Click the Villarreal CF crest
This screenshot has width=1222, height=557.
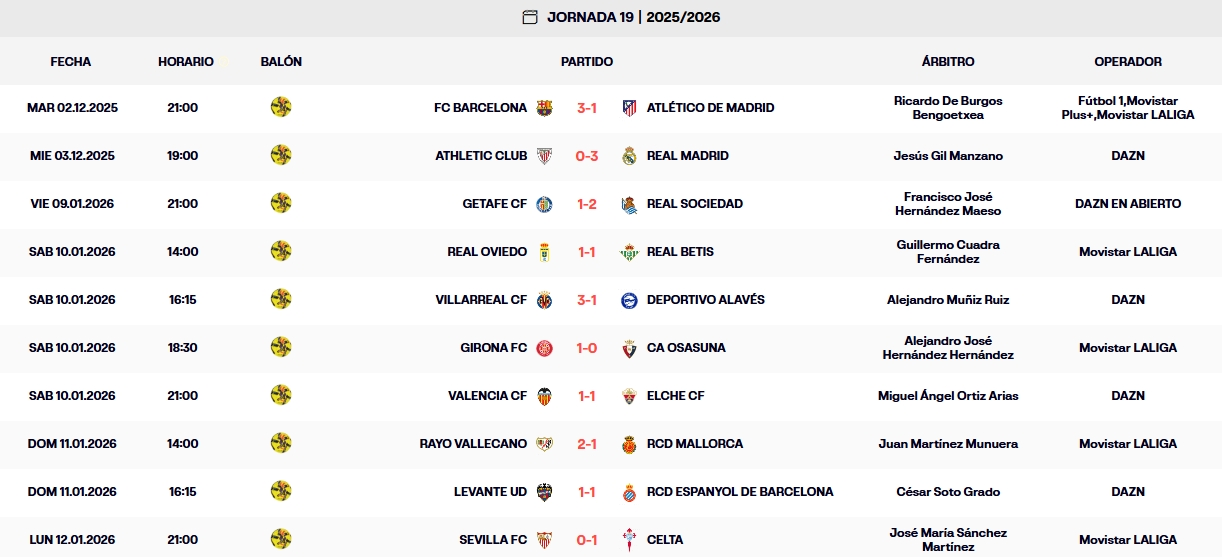tap(545, 300)
